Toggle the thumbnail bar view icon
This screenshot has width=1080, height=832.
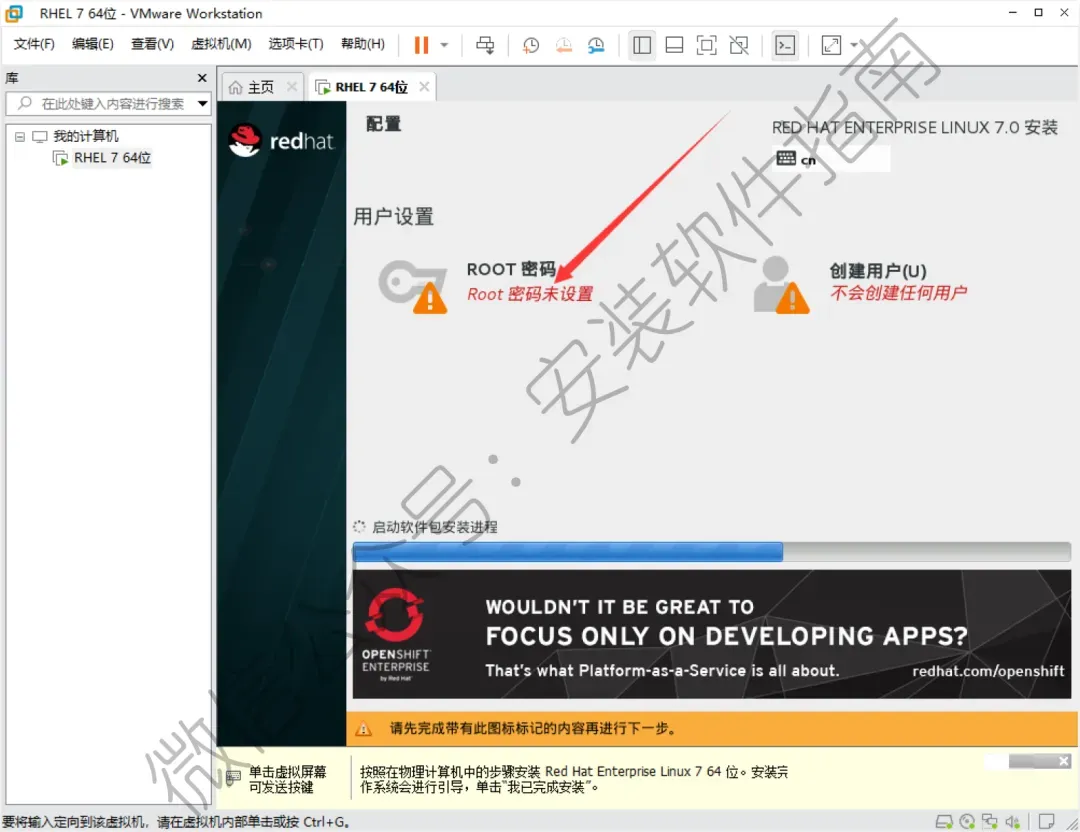pos(674,45)
